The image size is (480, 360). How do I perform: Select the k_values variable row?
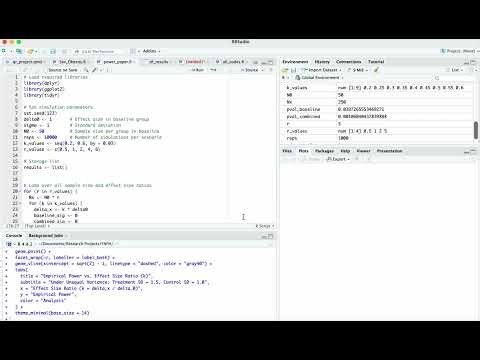377,88
